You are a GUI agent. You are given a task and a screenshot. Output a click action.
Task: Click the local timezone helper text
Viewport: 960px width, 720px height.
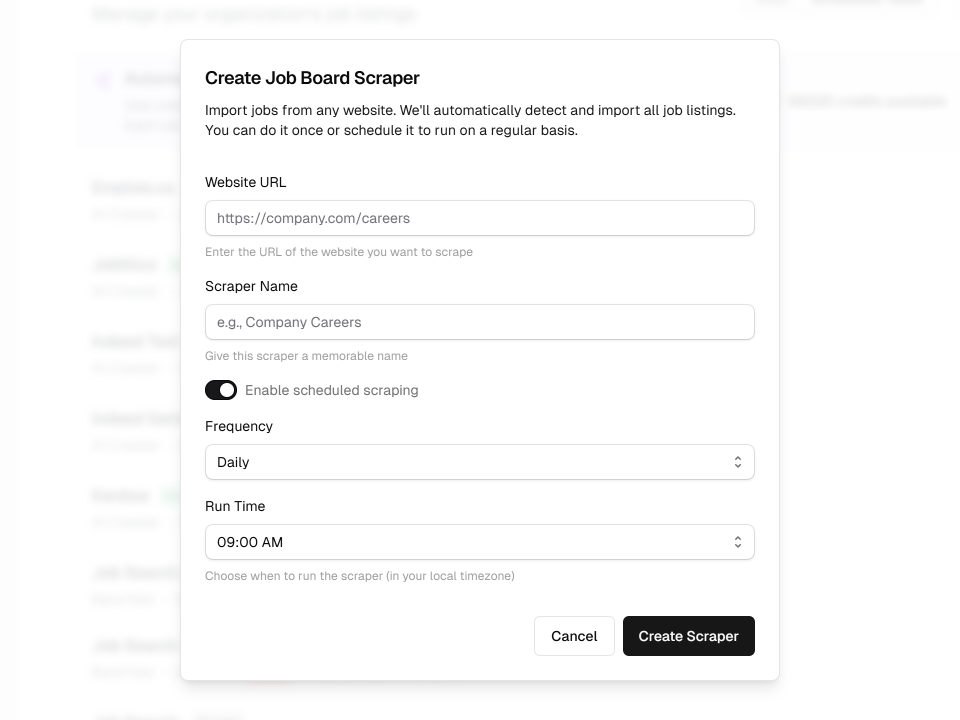(x=360, y=576)
